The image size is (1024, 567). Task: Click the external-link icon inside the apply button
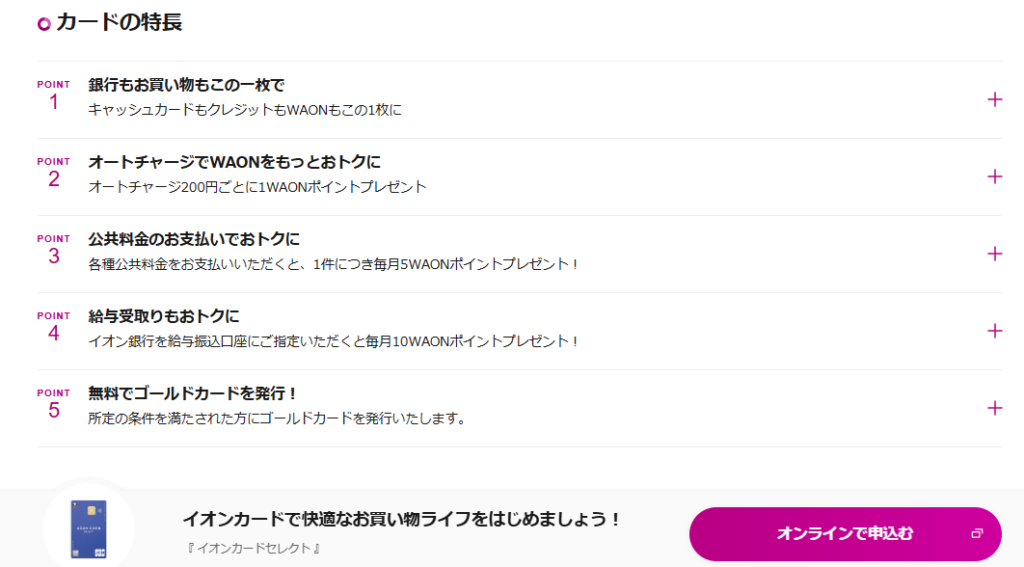977,534
